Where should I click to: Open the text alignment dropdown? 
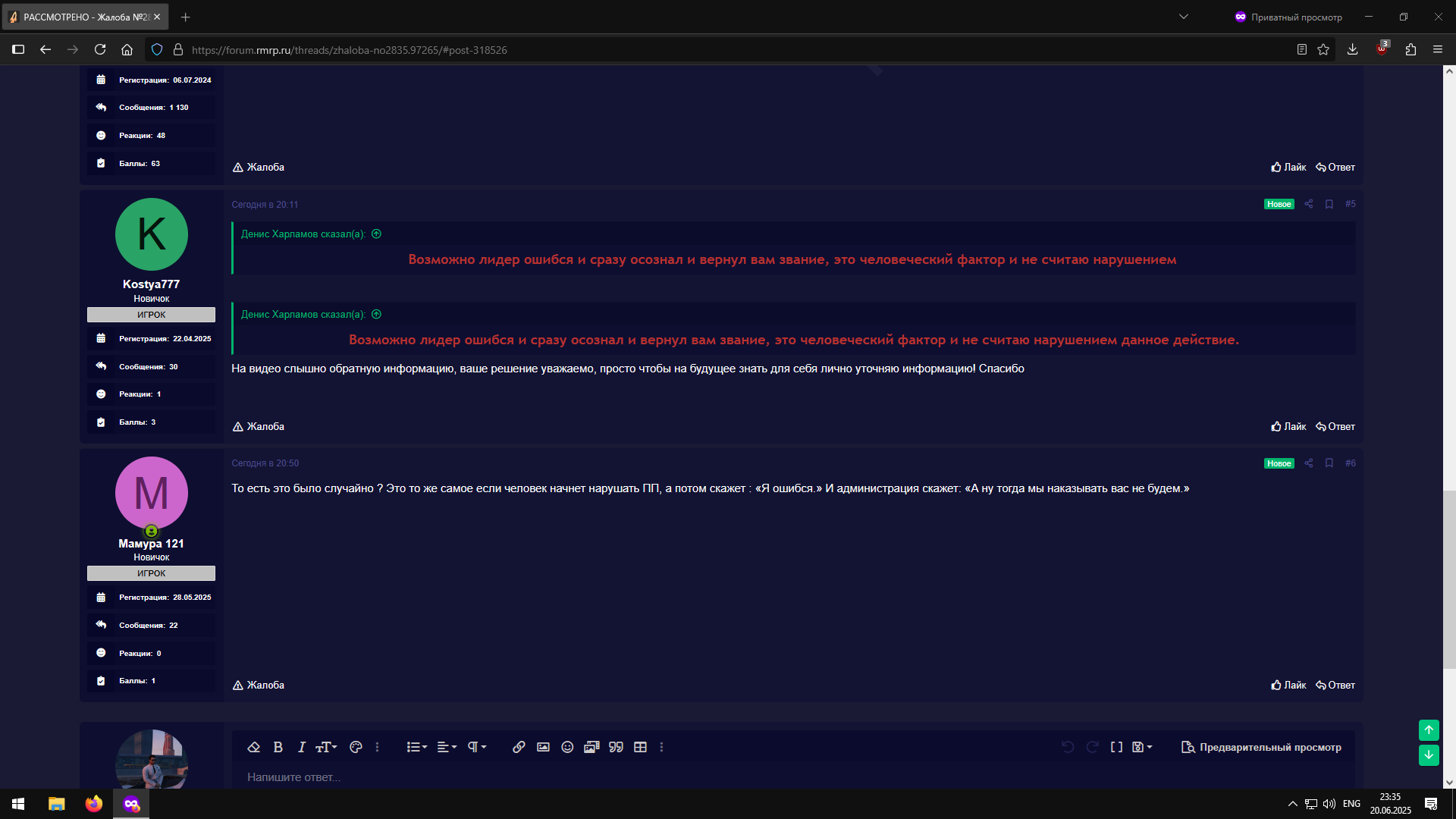tap(447, 747)
